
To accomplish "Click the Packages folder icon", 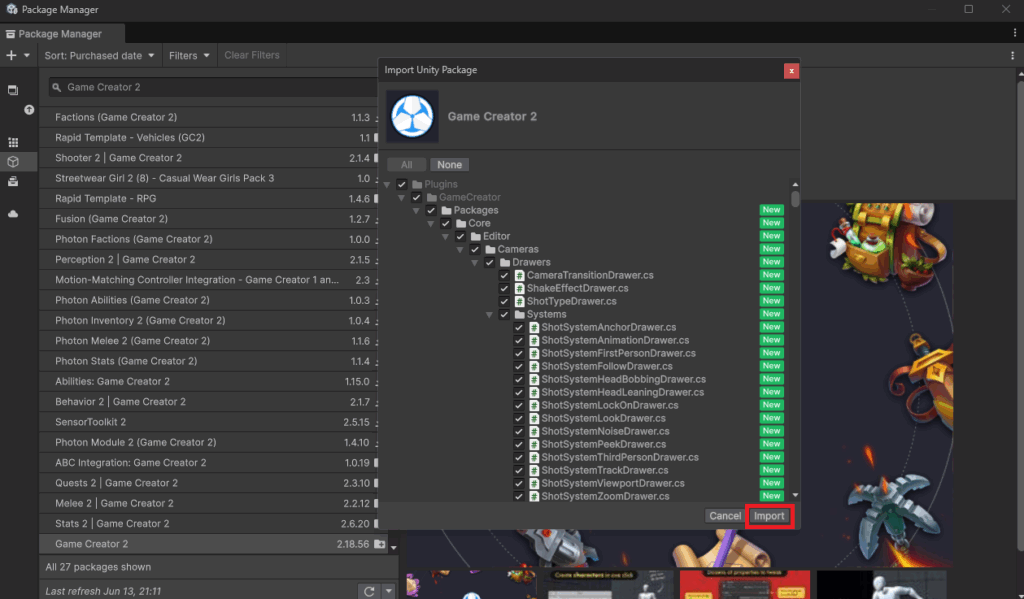I will (447, 210).
